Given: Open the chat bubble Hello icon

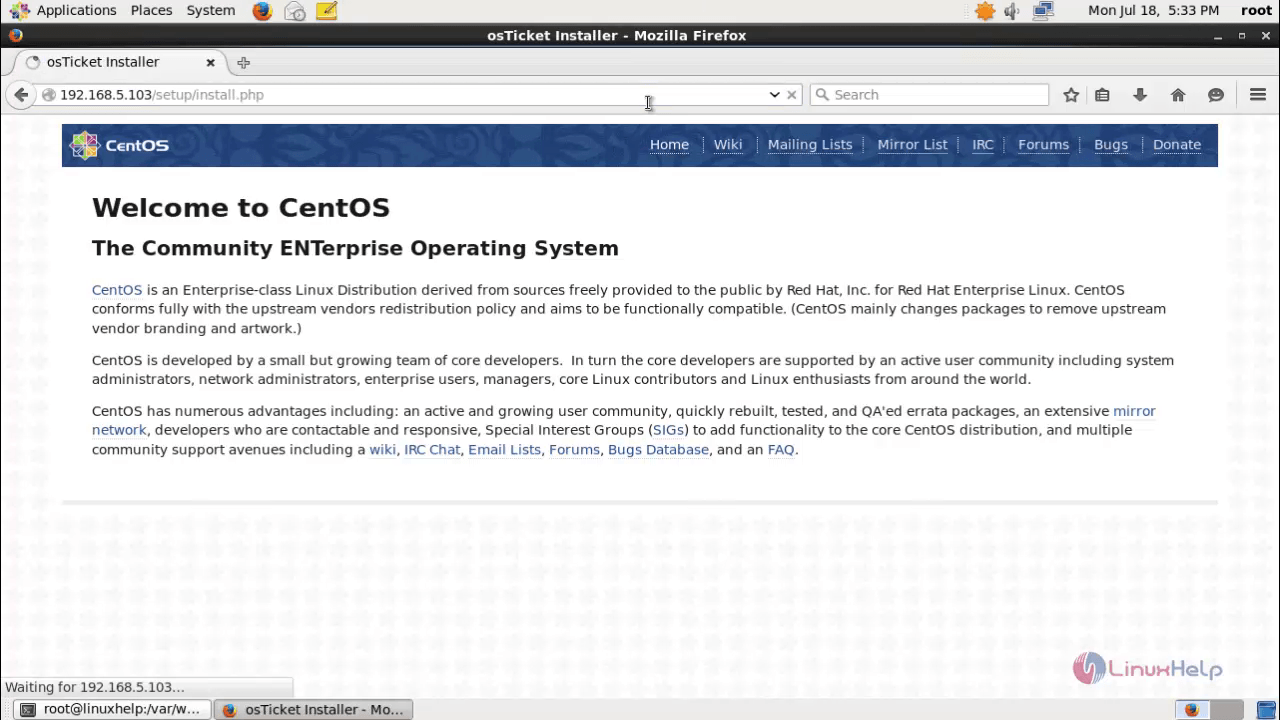Looking at the screenshot, I should 1216,95.
